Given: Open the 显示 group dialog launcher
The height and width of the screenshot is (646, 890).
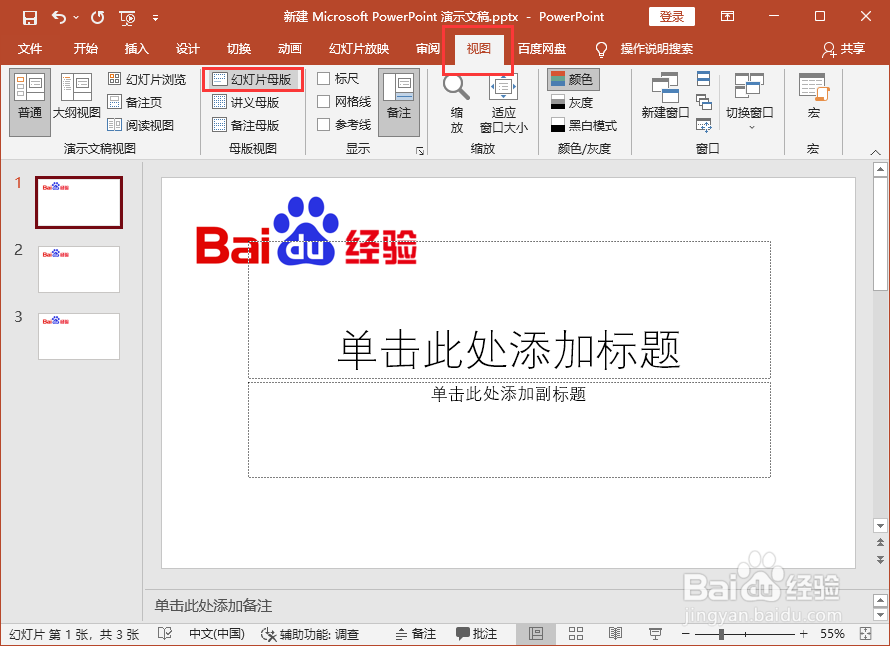Looking at the screenshot, I should coord(419,150).
